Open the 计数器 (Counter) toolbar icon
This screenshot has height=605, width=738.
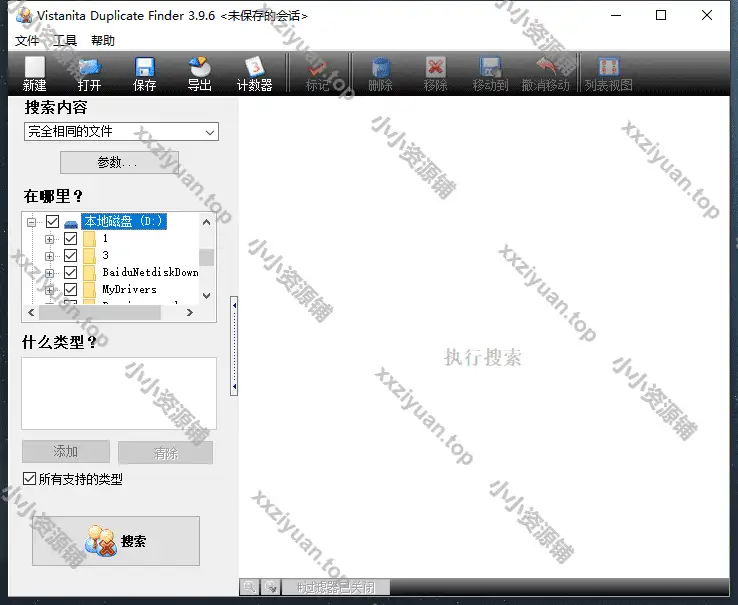pos(254,75)
